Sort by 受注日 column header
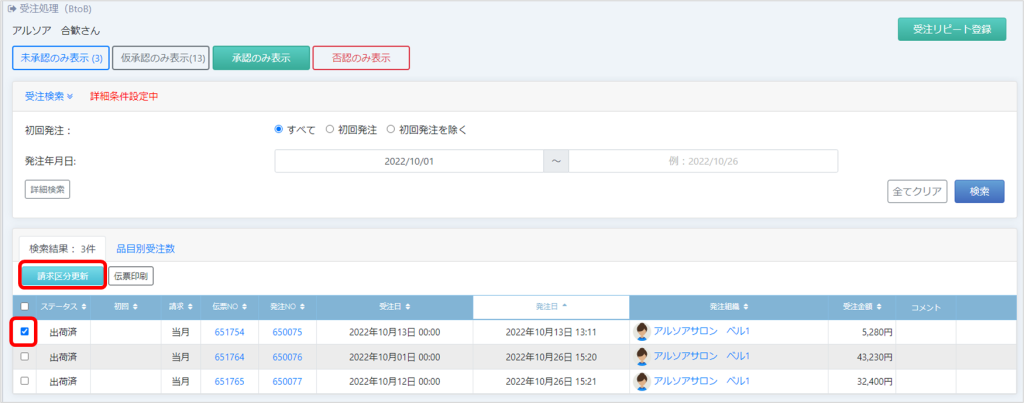 (393, 306)
